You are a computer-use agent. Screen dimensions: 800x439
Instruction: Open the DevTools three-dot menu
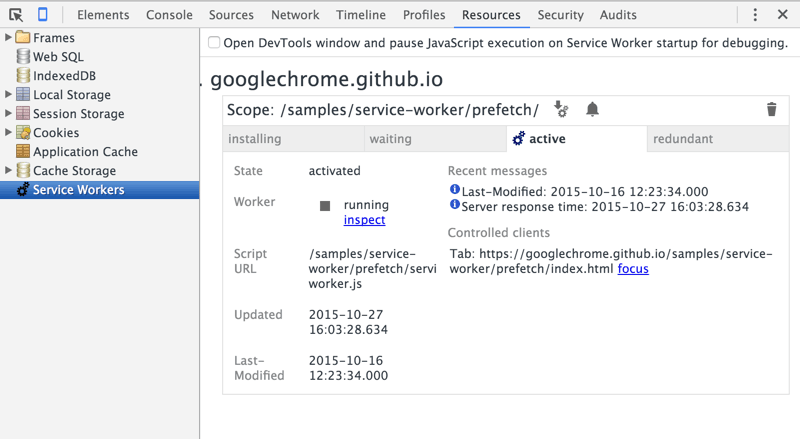[x=755, y=15]
